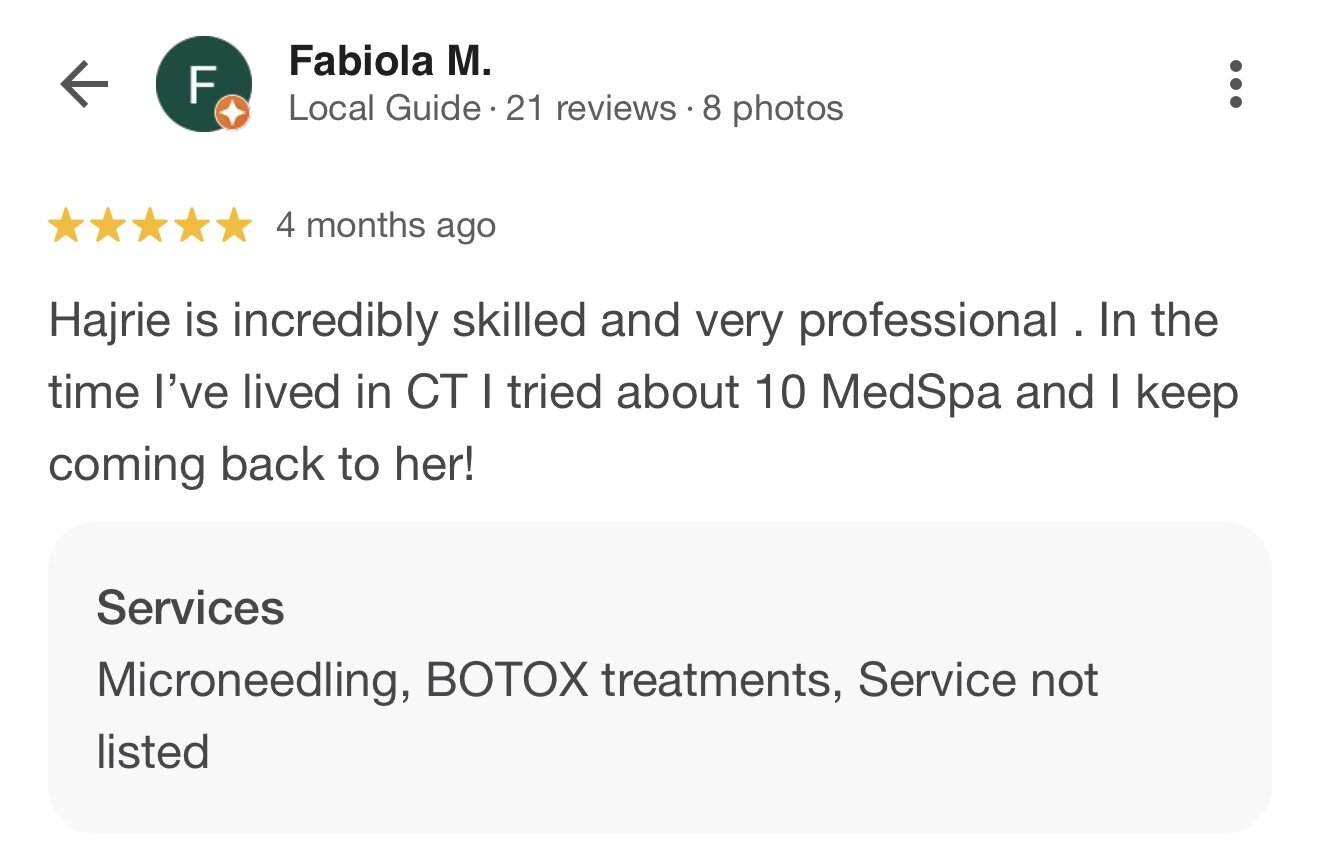Image resolution: width=1320 pixels, height=854 pixels.
Task: Click the "Services" heading
Action: (x=190, y=608)
